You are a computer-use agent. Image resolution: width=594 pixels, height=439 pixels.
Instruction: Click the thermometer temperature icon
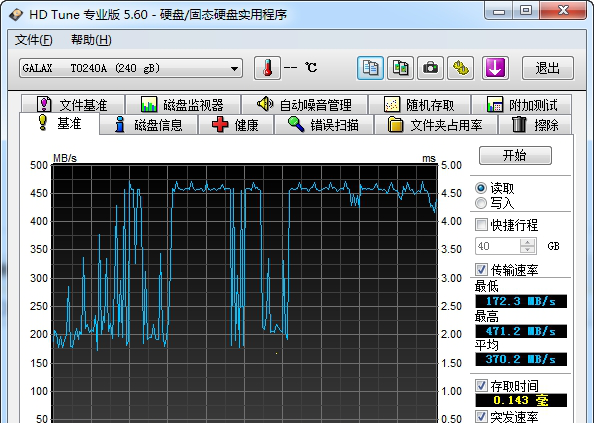(267, 68)
